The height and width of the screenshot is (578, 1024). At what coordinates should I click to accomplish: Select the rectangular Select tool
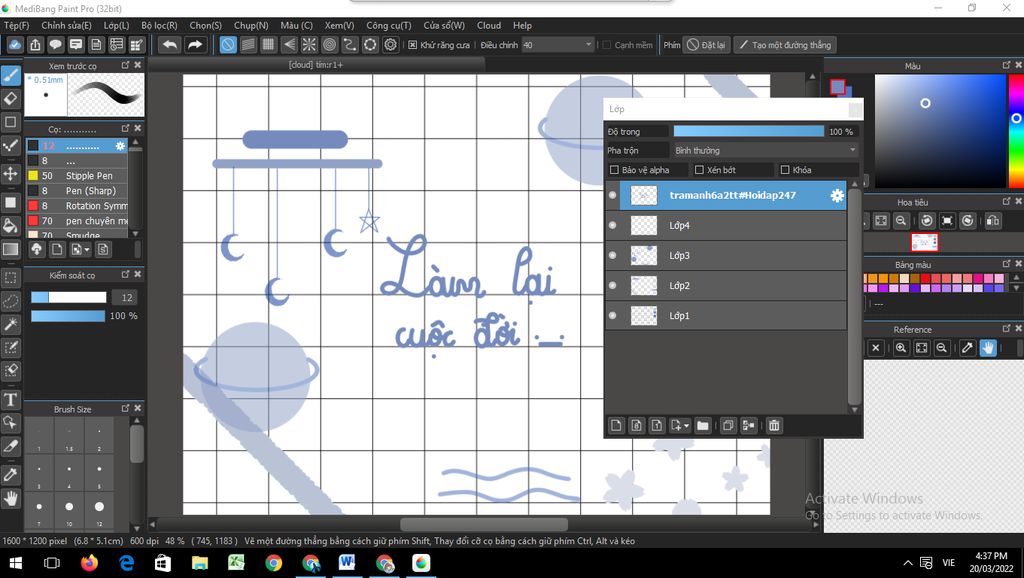point(10,278)
